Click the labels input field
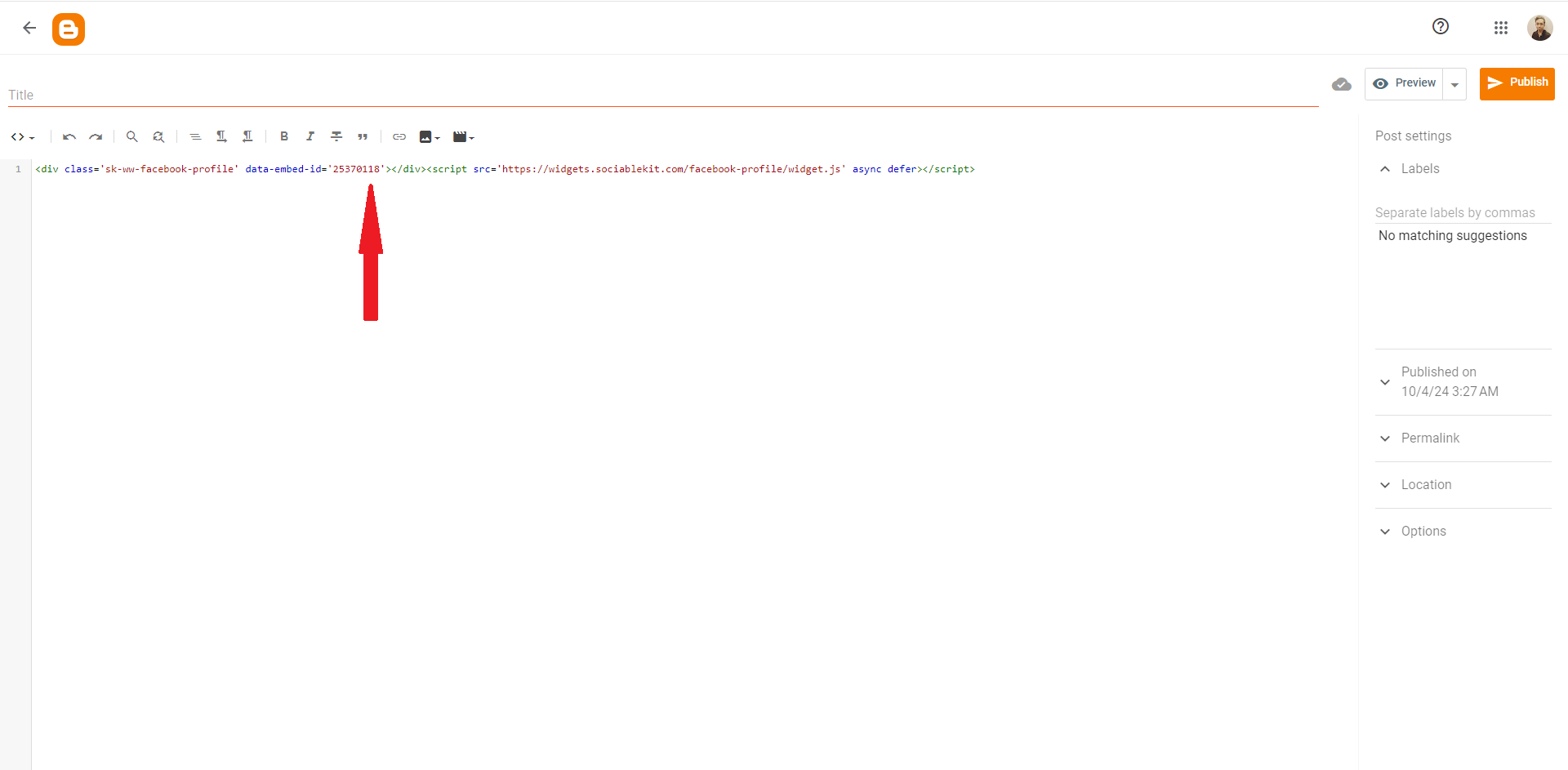1568x770 pixels. (1463, 212)
